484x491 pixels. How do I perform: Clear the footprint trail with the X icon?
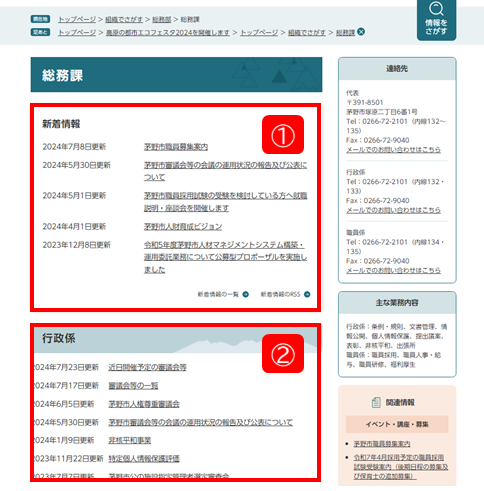click(361, 32)
